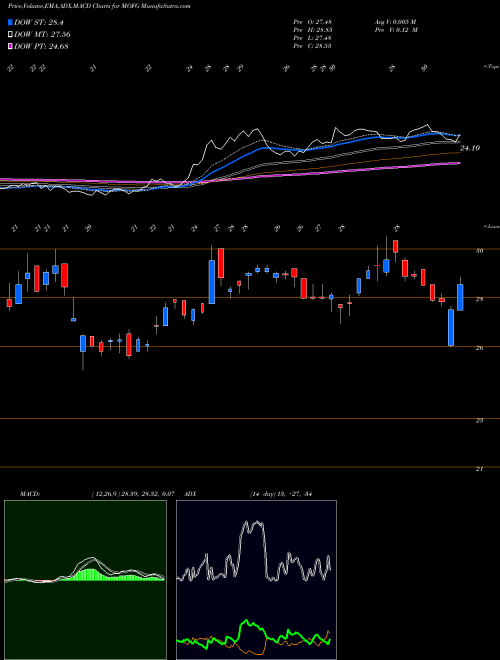Viewport: 500px width, 660px height.
Task: Click the 24.10 EMA price label
Action: pos(470,148)
